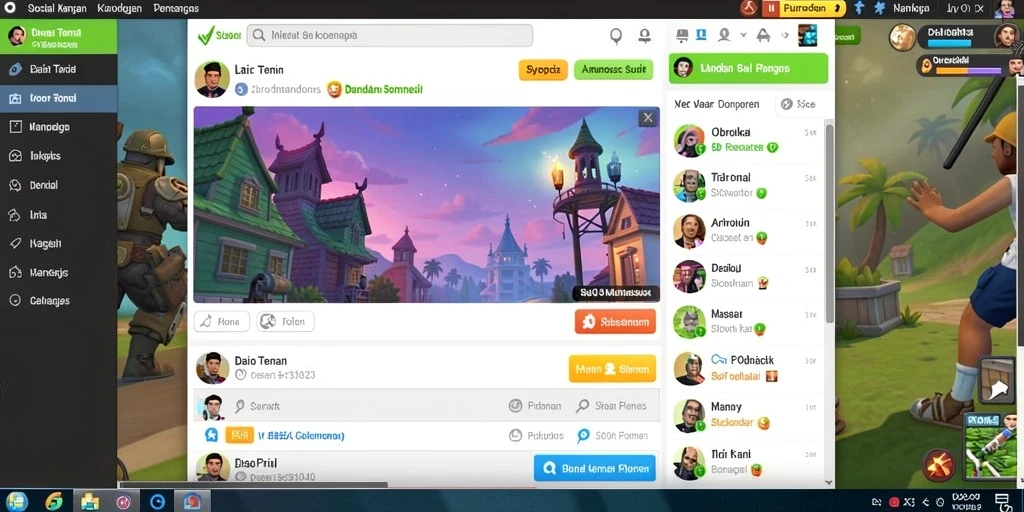Click the orange Sabsenam button
The image size is (1024, 512).
pos(615,321)
